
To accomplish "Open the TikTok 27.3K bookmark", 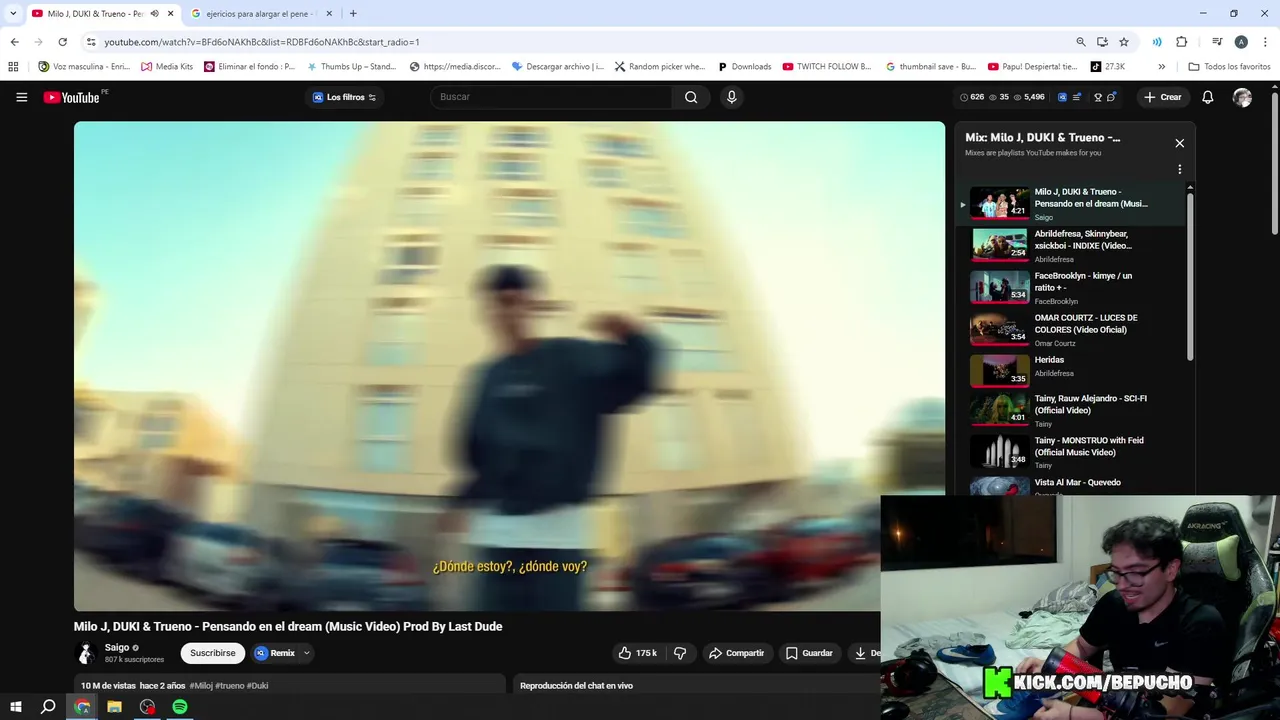I will (1108, 67).
